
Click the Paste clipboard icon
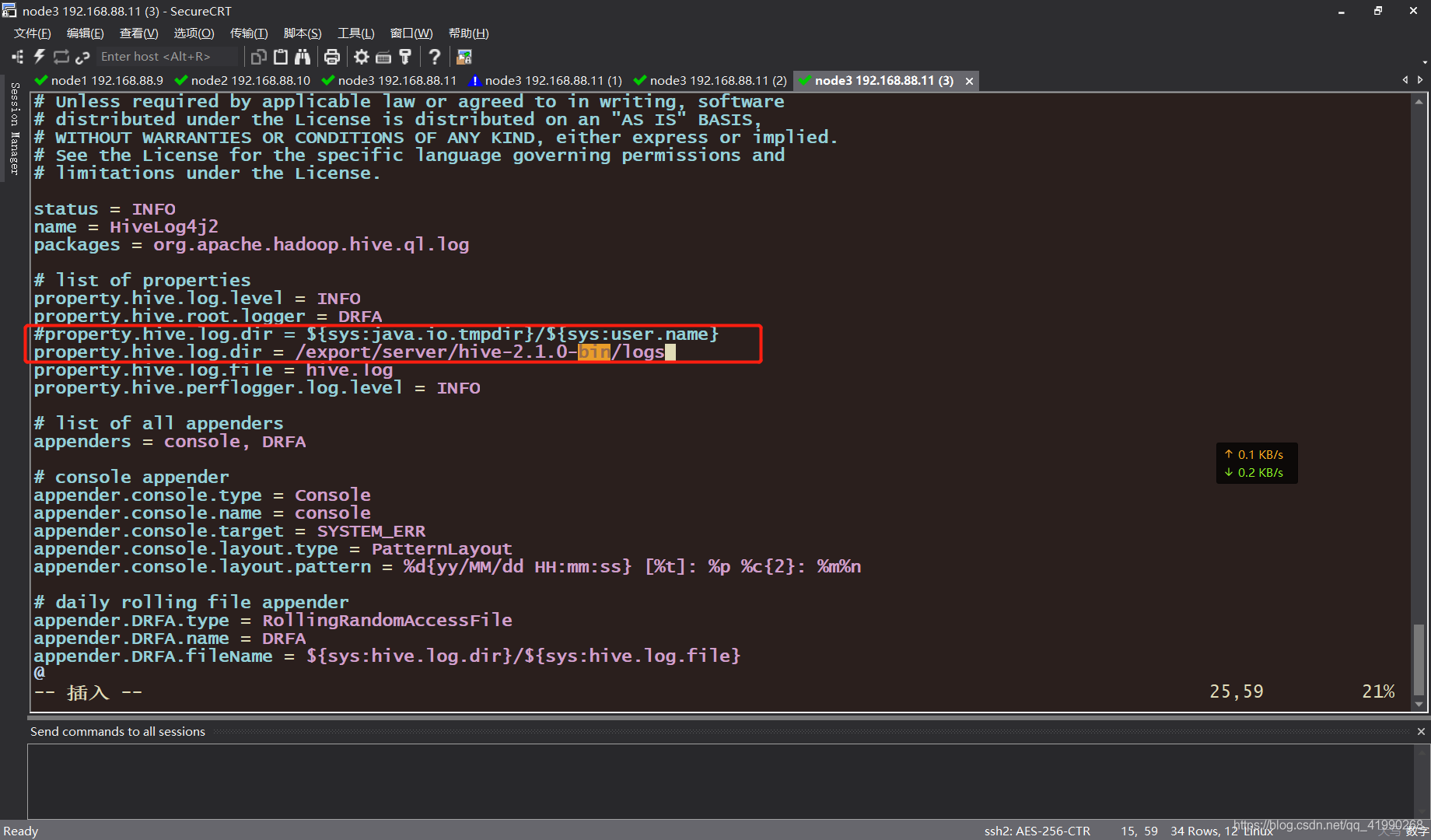click(x=281, y=56)
